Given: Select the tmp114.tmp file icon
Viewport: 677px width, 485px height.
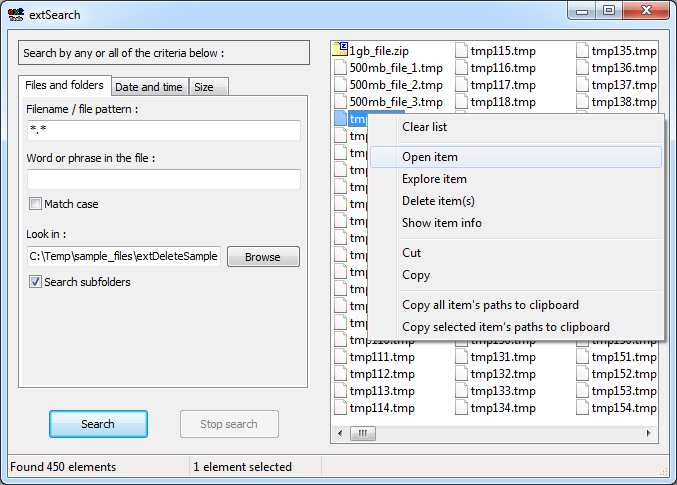Looking at the screenshot, I should (x=340, y=408).
